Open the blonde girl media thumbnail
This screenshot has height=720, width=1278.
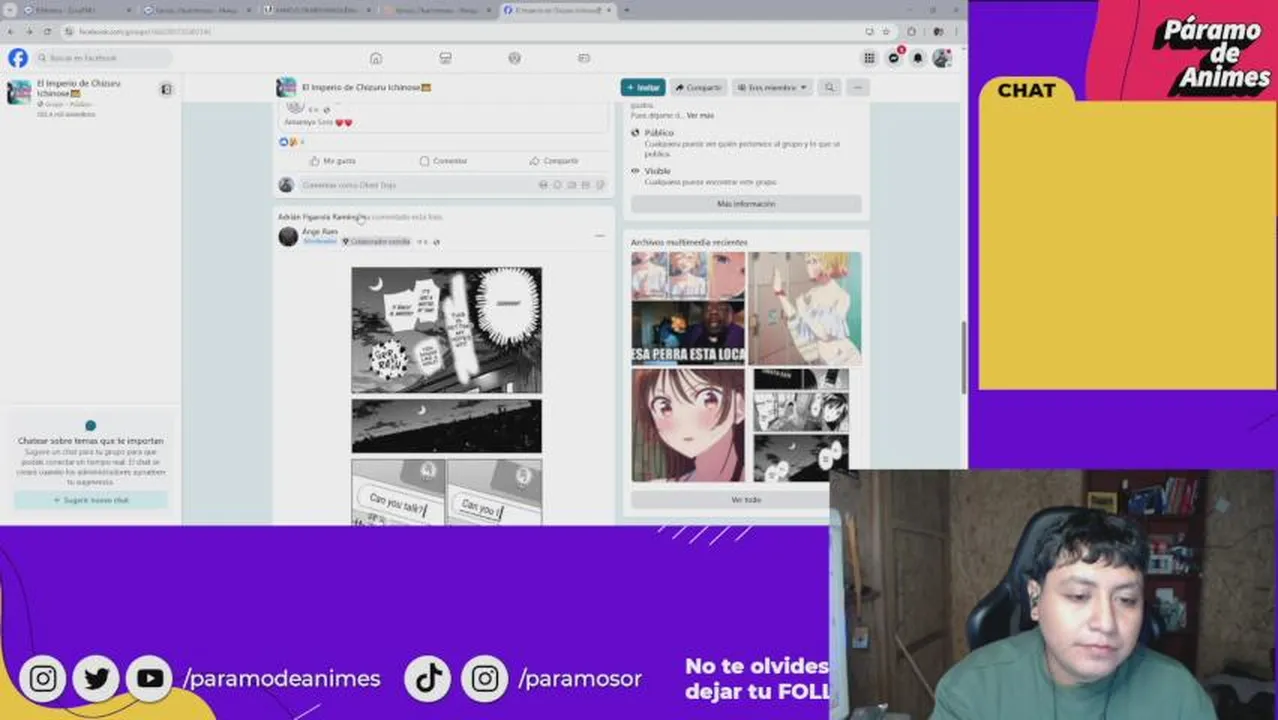(805, 308)
